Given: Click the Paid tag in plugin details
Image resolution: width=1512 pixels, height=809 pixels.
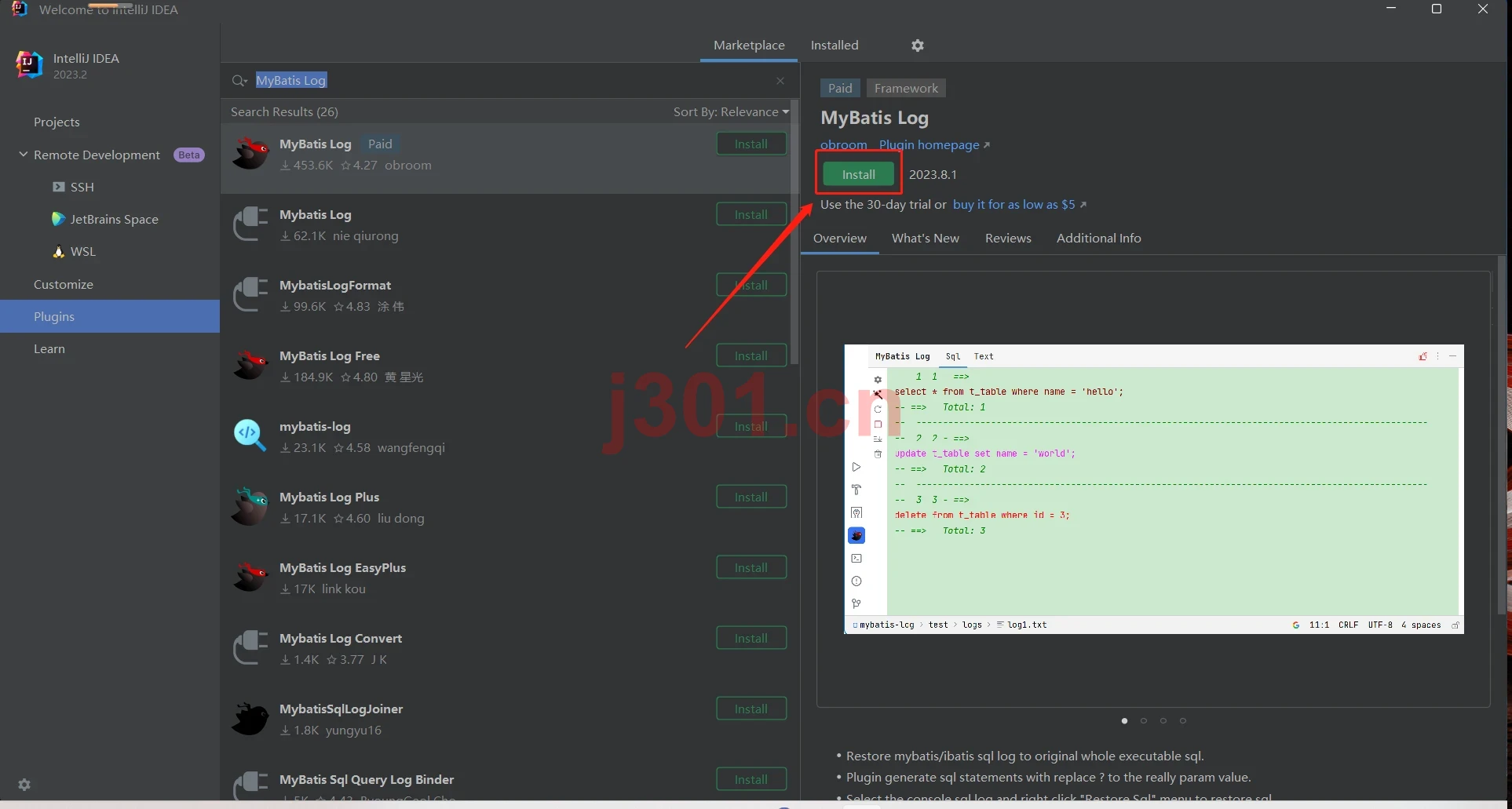Looking at the screenshot, I should tap(840, 89).
